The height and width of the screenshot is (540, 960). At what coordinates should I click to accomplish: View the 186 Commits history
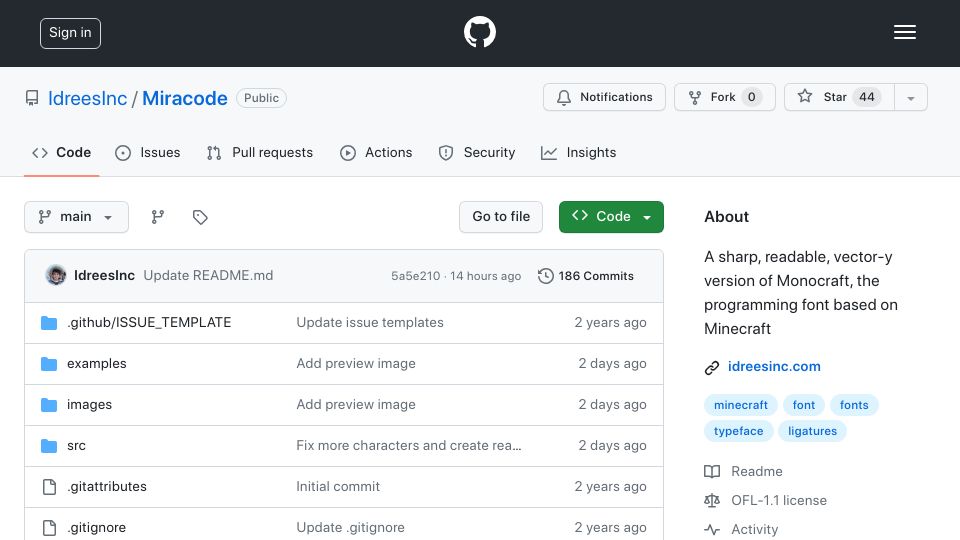point(586,276)
